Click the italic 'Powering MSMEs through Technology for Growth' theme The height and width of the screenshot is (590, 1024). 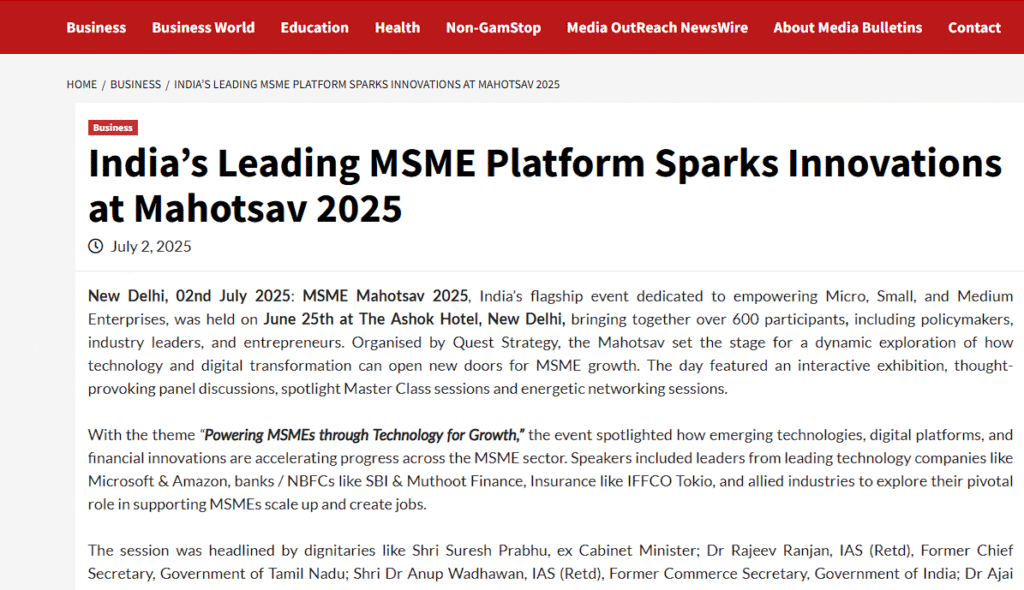pos(364,435)
